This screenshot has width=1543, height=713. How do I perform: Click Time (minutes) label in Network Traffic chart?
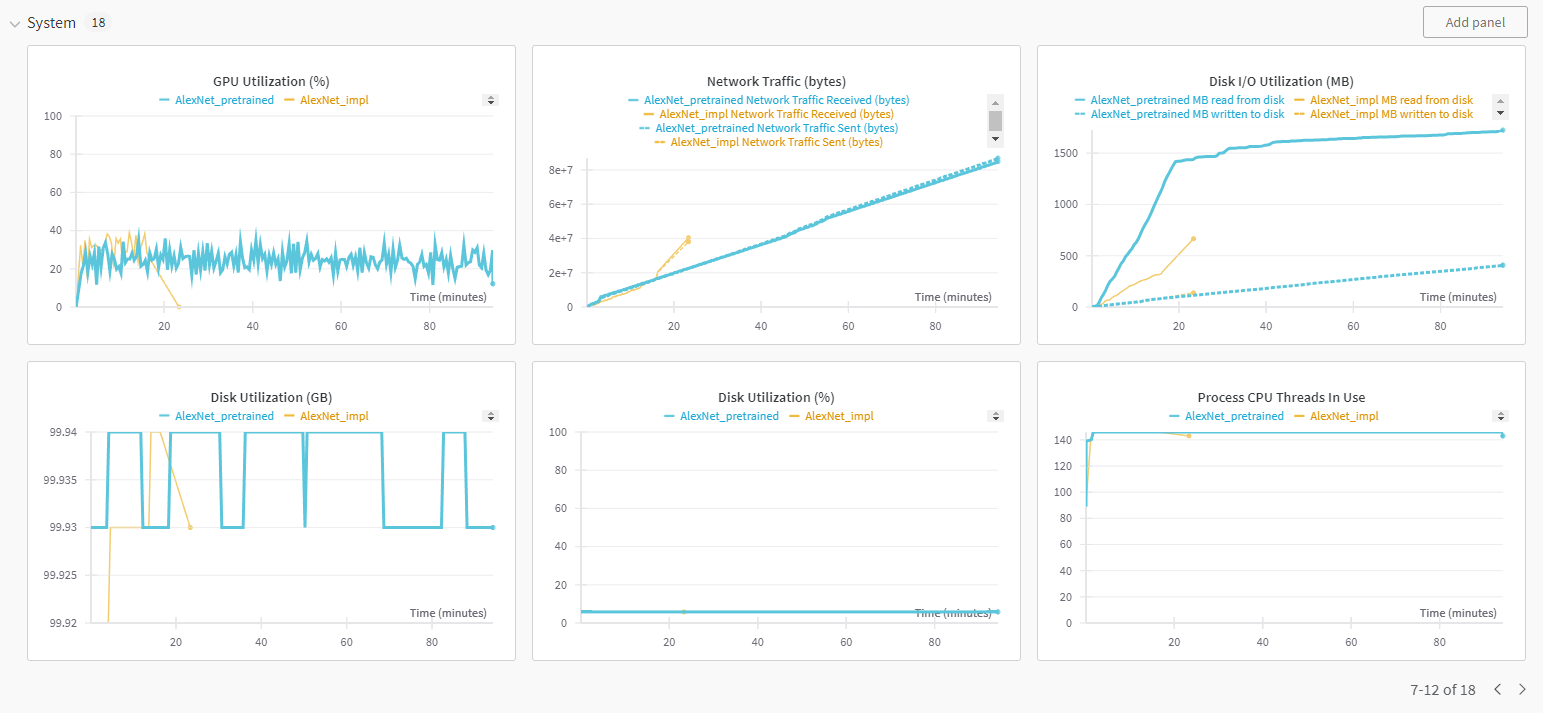(953, 297)
